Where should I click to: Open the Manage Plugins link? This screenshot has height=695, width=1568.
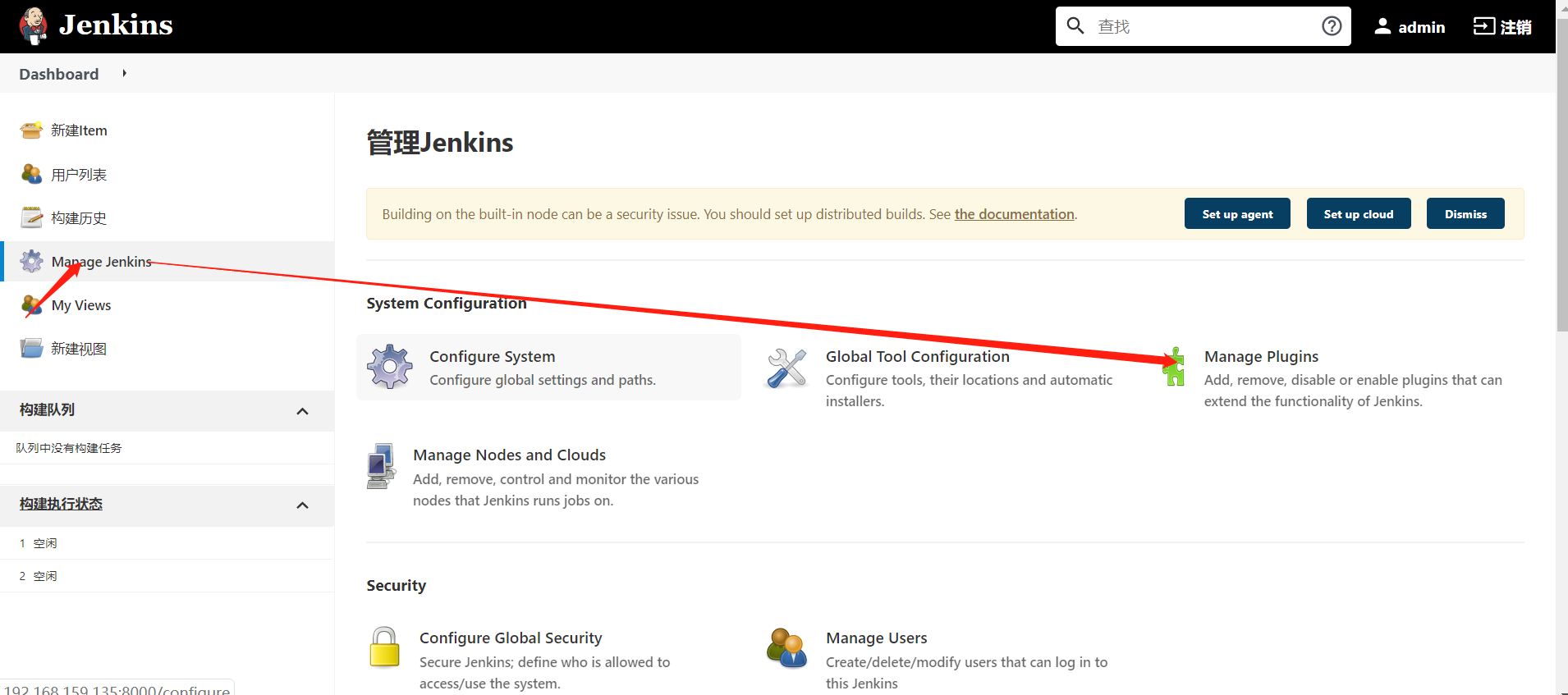(1261, 356)
